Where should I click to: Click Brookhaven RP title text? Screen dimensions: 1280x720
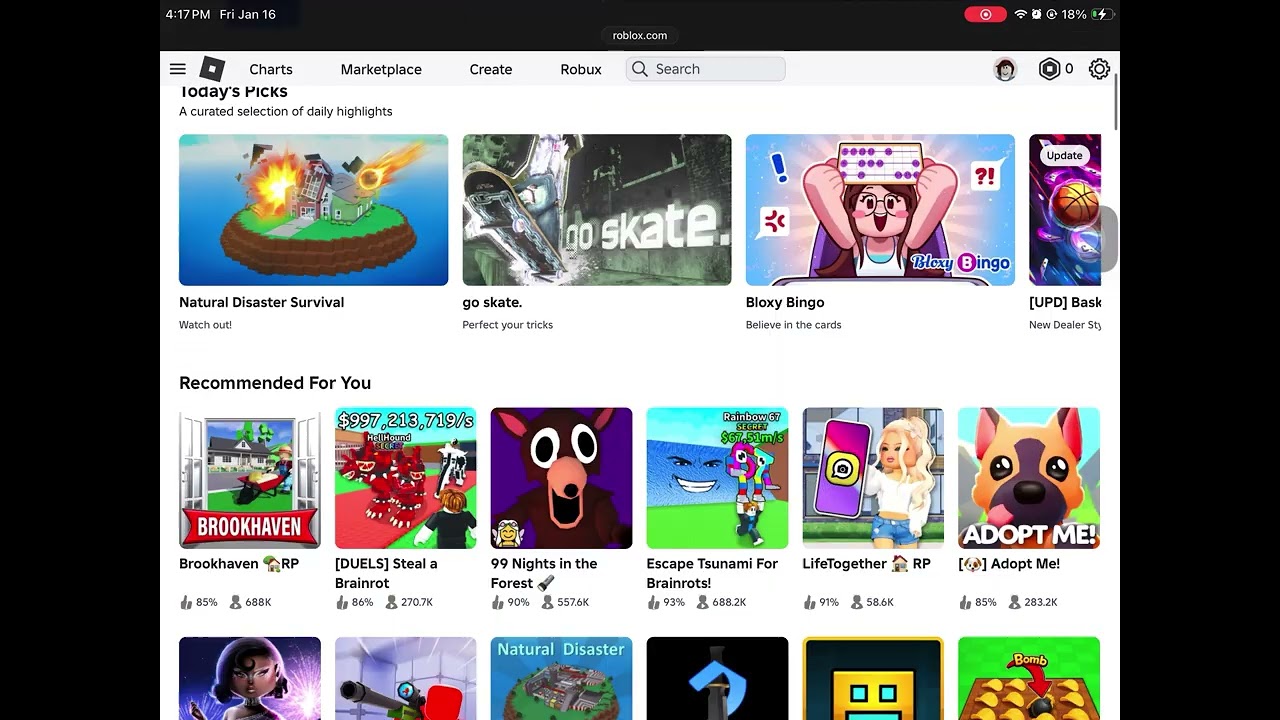[239, 564]
